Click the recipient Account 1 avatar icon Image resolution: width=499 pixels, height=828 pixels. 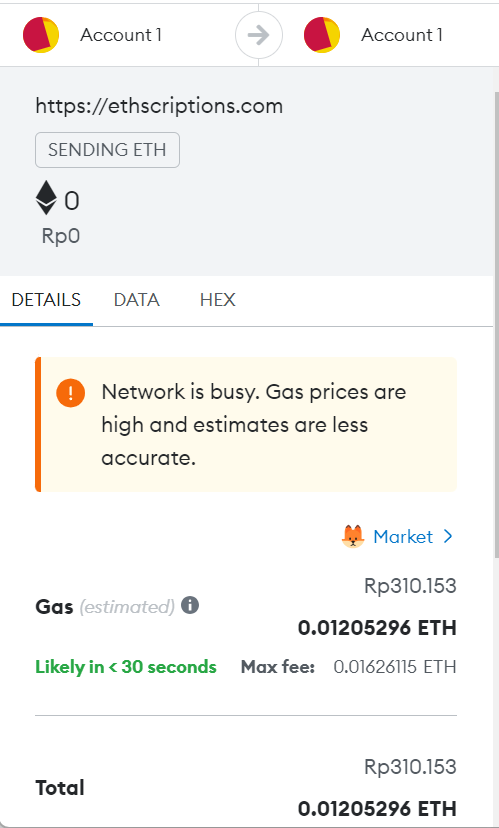point(322,35)
